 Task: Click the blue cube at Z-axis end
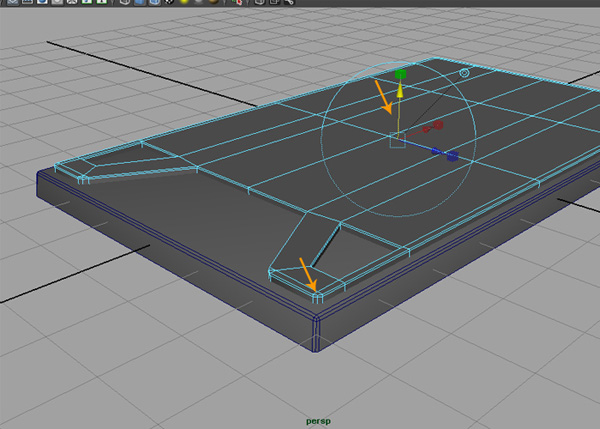pos(452,157)
